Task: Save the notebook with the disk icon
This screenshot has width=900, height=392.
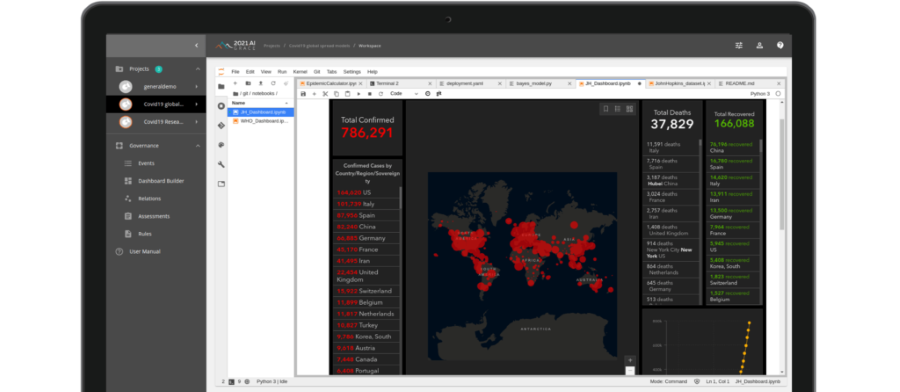Action: pyautogui.click(x=303, y=94)
